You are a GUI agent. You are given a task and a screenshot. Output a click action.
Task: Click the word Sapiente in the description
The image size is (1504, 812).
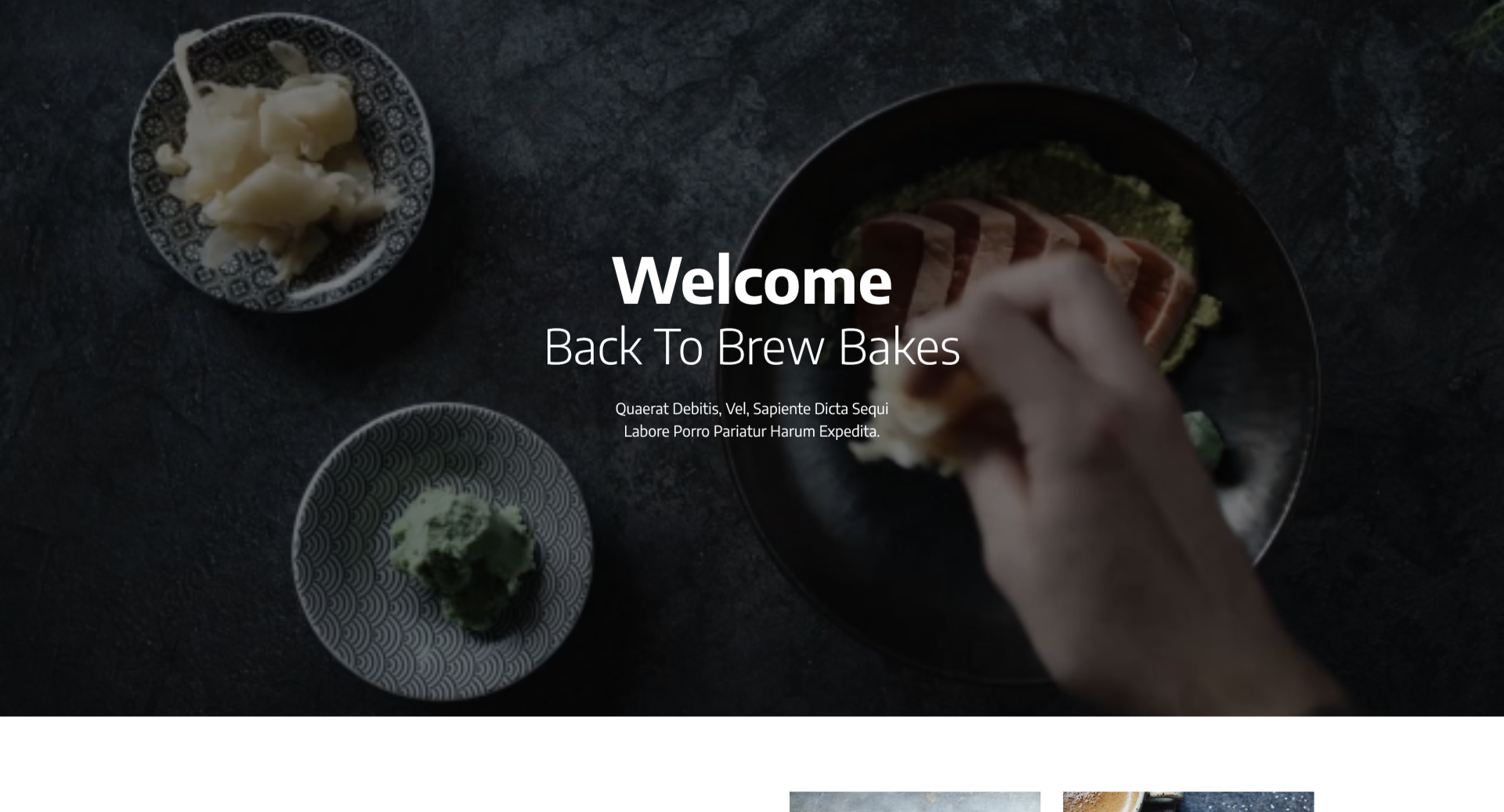point(781,409)
